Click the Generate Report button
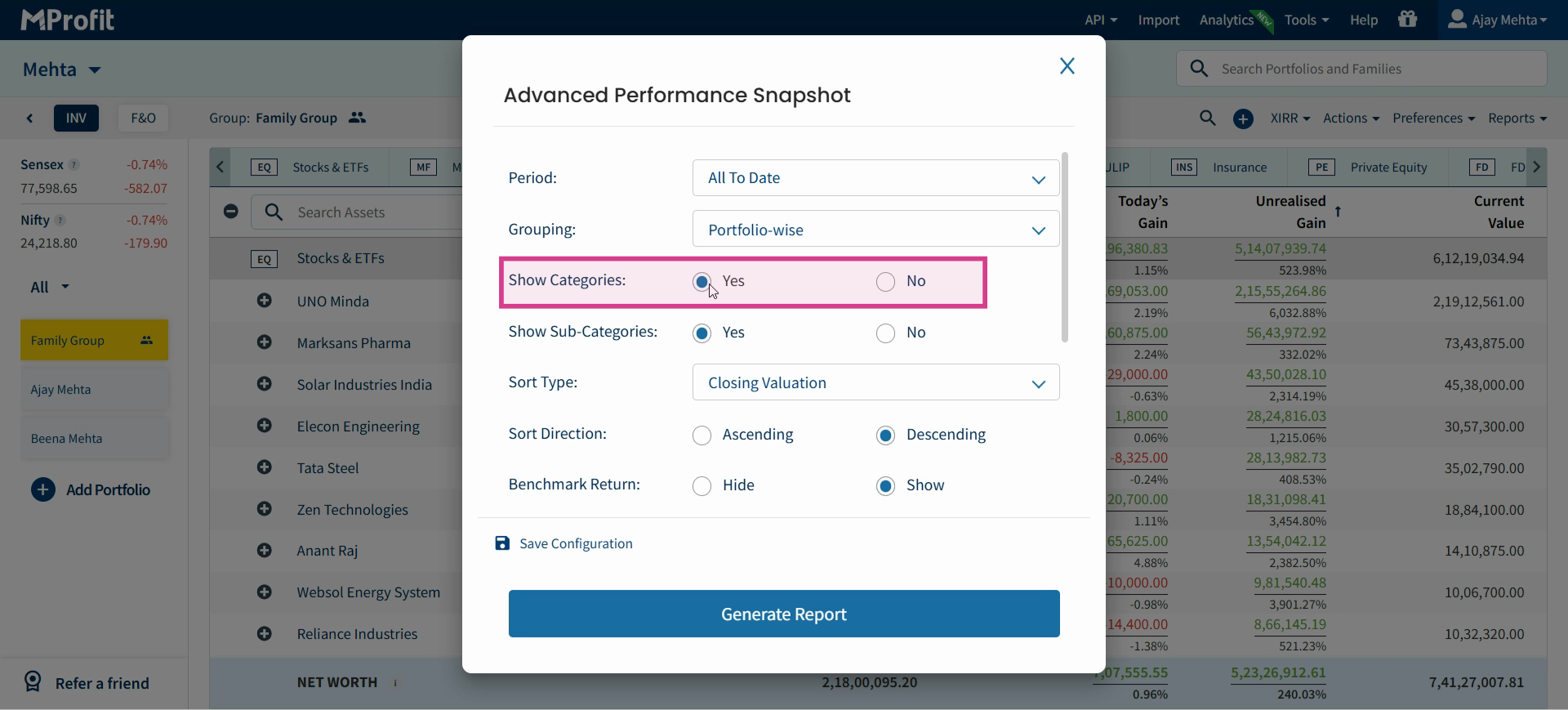The image size is (1568, 710). coord(784,614)
